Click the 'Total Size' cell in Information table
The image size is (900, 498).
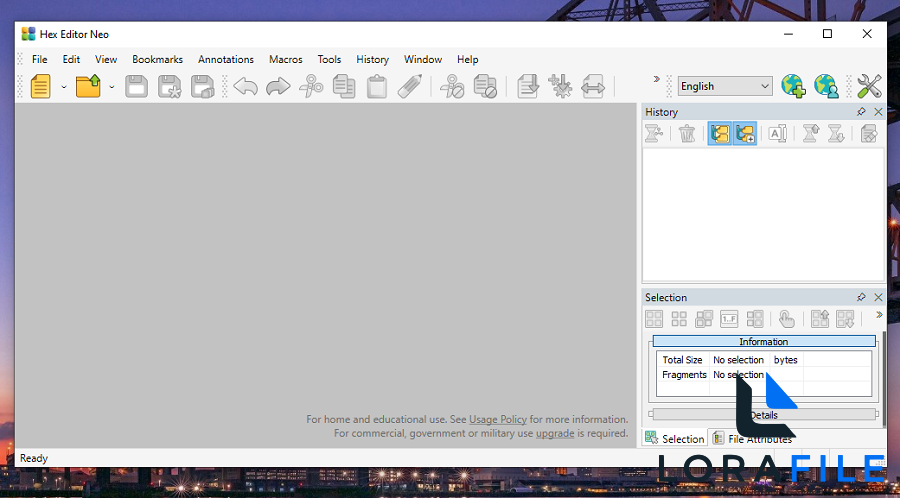[682, 360]
